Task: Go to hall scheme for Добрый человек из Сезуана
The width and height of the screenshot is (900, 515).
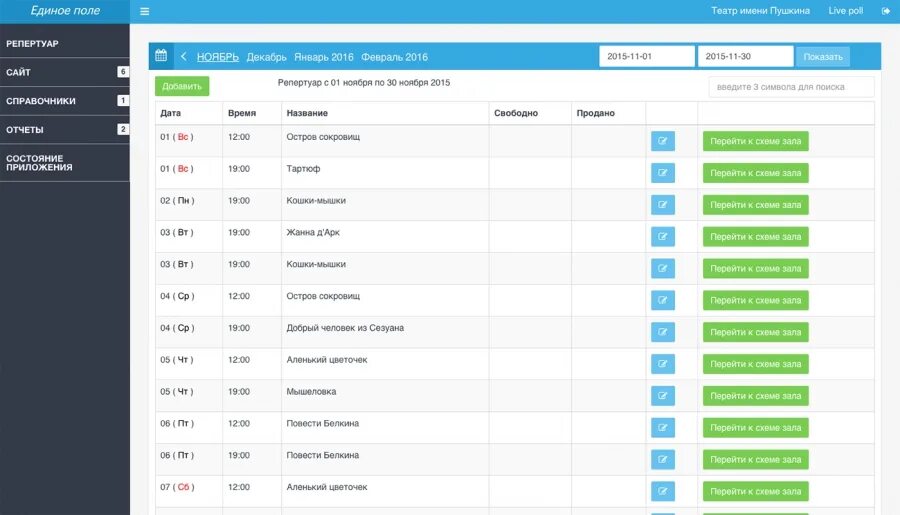Action: [x=755, y=332]
